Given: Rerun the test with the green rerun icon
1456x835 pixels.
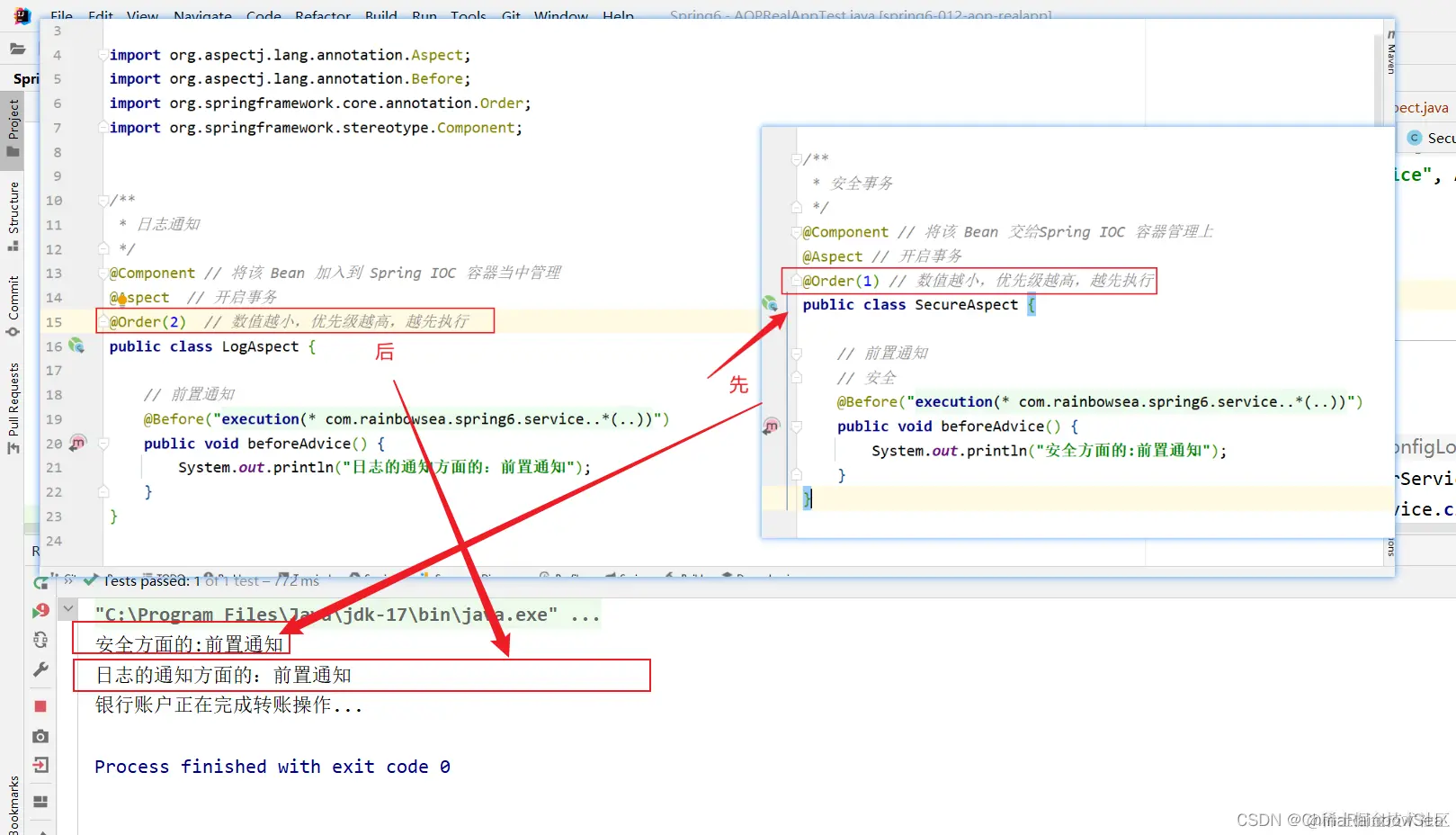Looking at the screenshot, I should [x=40, y=583].
